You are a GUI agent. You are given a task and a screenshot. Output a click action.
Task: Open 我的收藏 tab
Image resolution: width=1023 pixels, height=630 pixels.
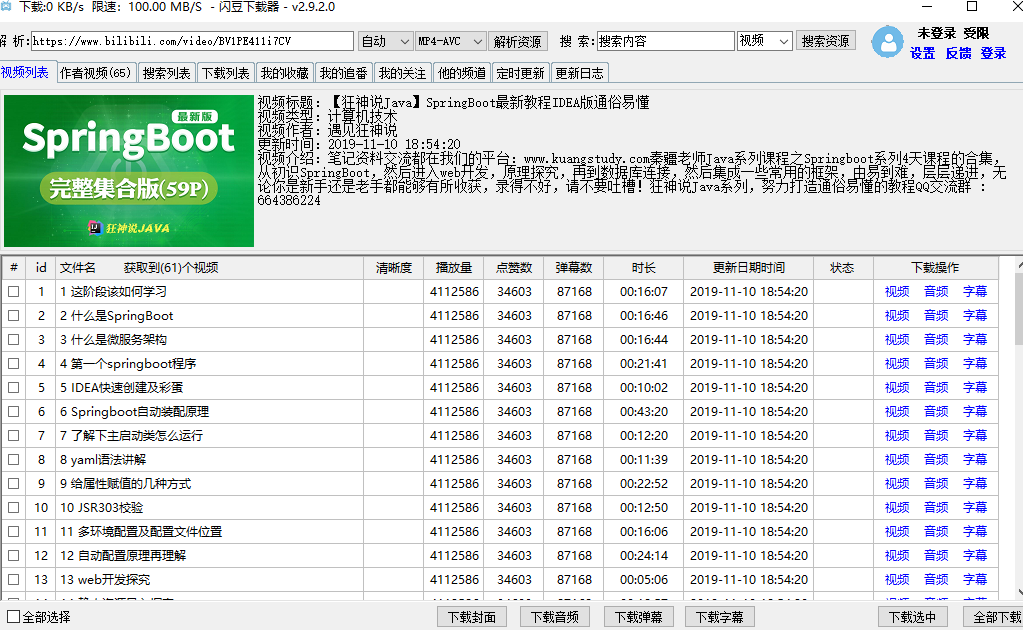(285, 73)
